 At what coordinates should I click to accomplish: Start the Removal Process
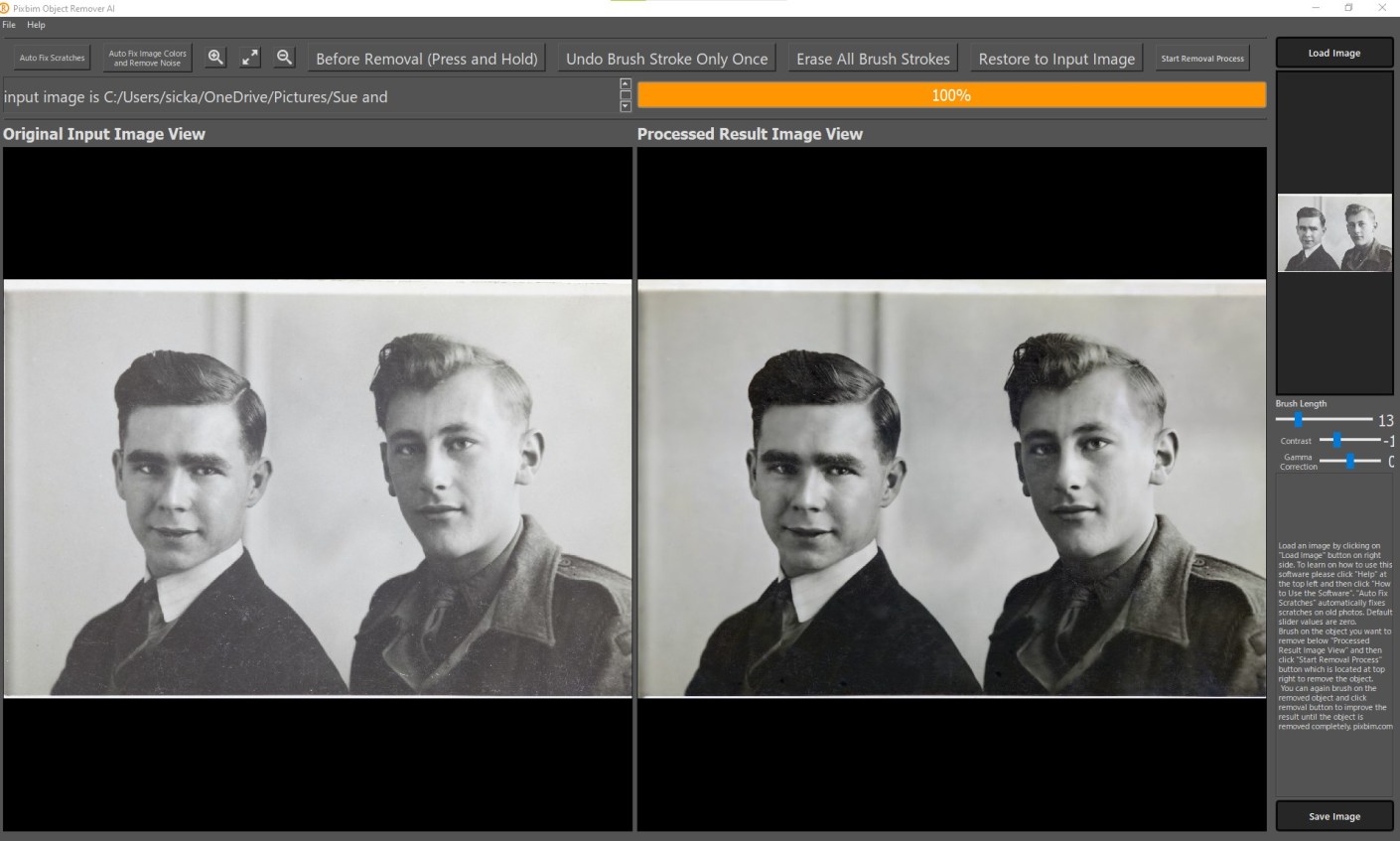point(1202,59)
